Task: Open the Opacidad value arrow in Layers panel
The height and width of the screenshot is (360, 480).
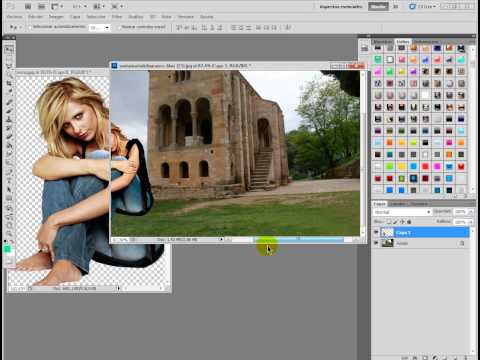Action: [471, 212]
